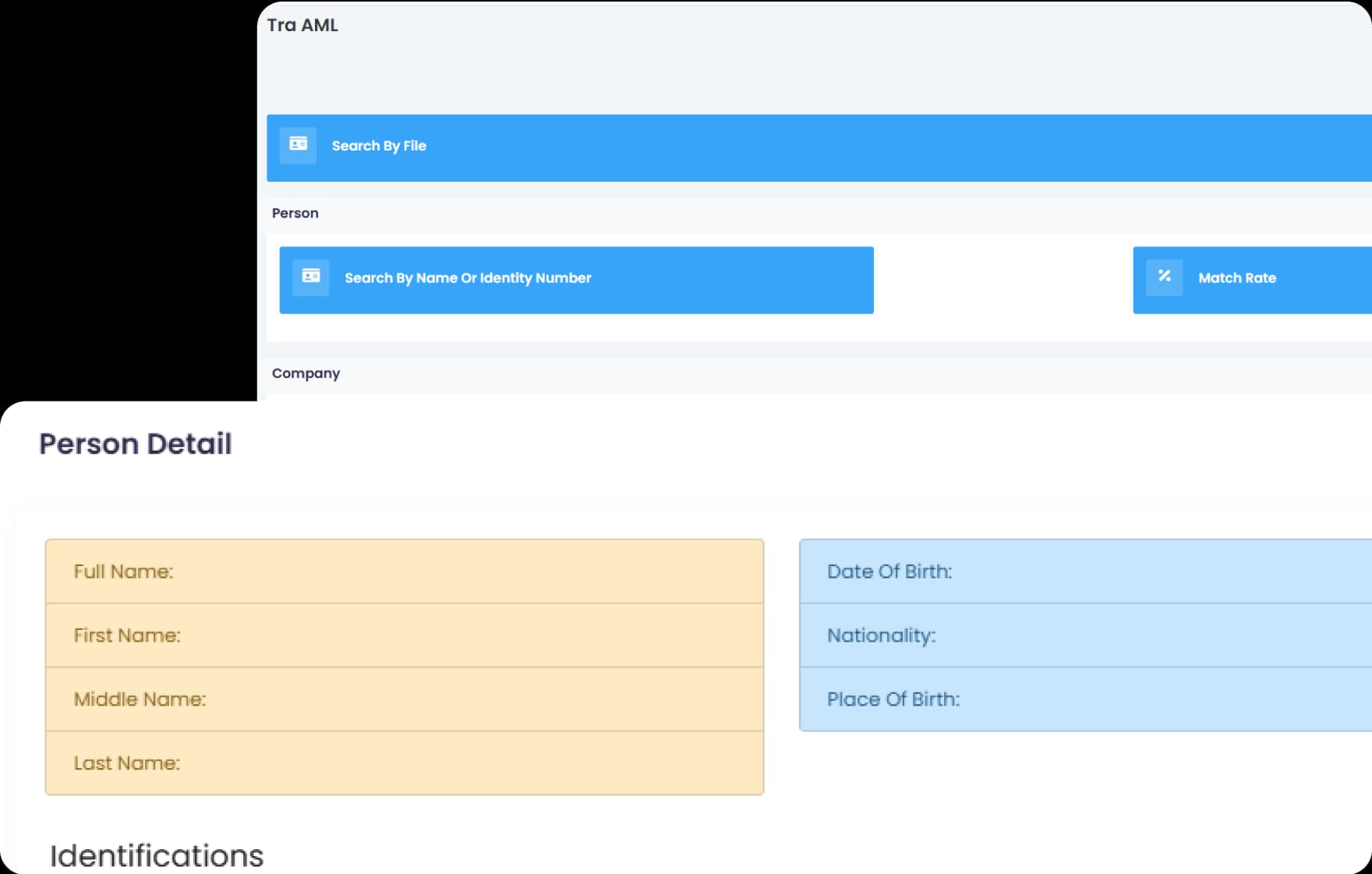The width and height of the screenshot is (1372, 874).
Task: Select Search By Name Or Identity Number text
Action: tap(468, 278)
